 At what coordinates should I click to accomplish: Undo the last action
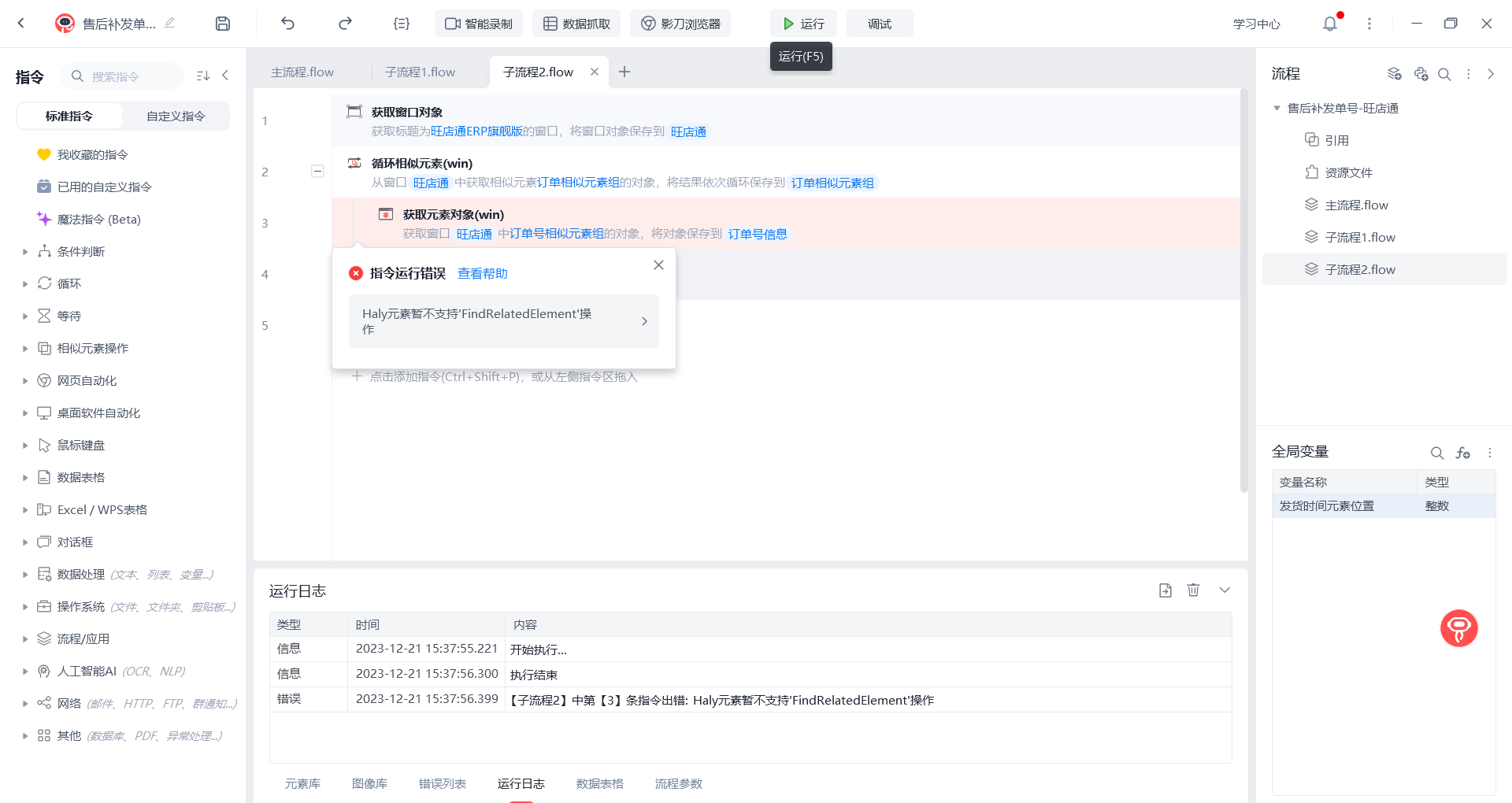pos(287,24)
